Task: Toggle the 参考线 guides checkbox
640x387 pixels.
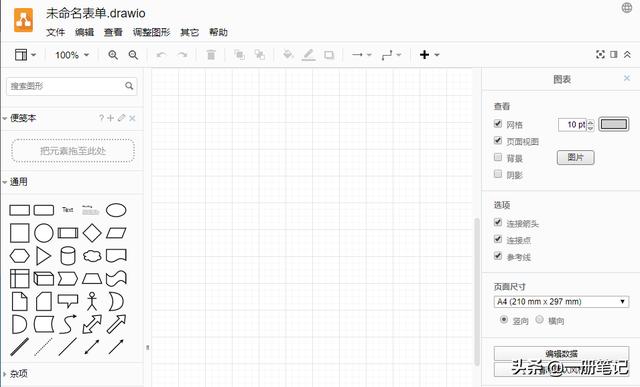Action: click(498, 256)
